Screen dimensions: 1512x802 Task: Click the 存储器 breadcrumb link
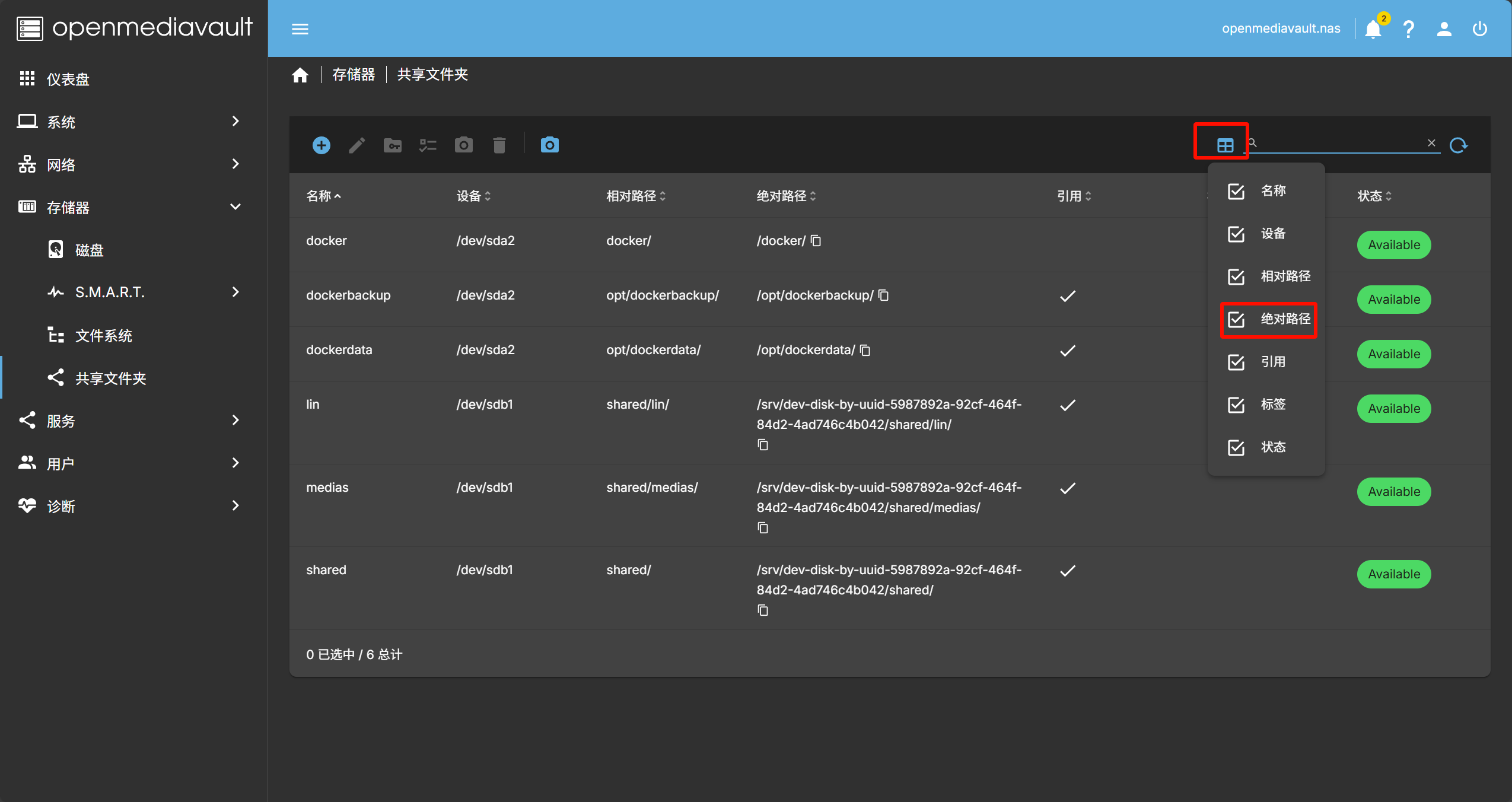[x=354, y=75]
